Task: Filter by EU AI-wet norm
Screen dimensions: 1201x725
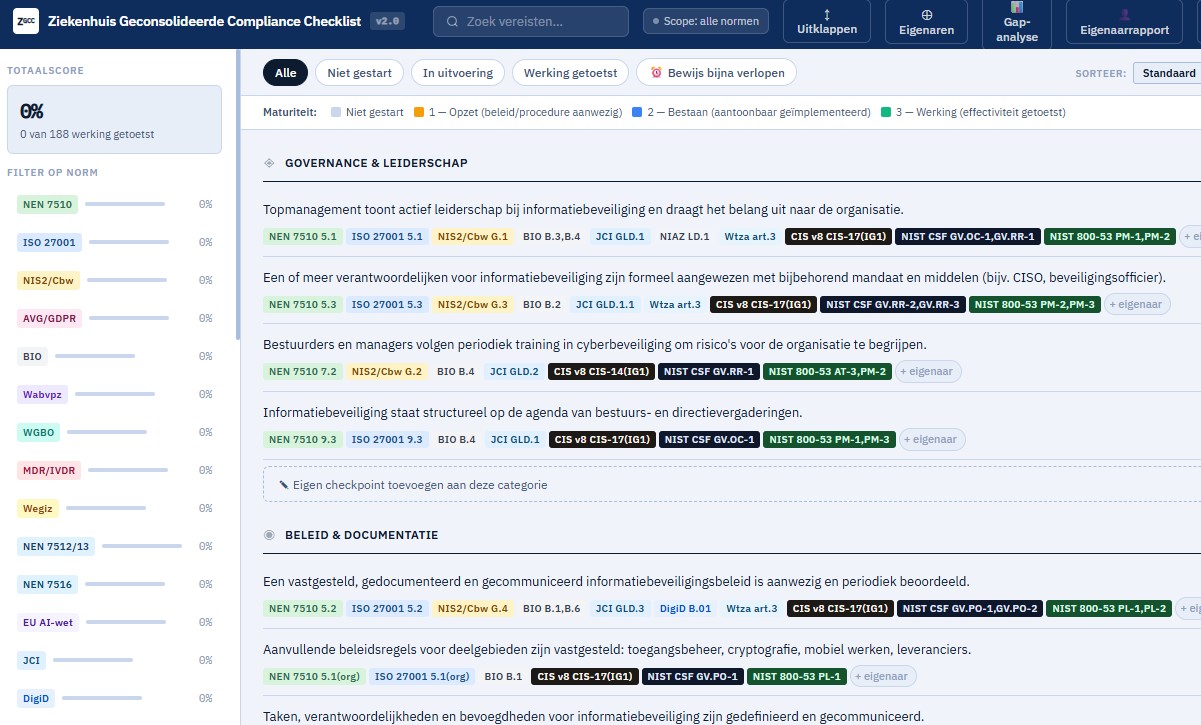Action: tap(48, 622)
